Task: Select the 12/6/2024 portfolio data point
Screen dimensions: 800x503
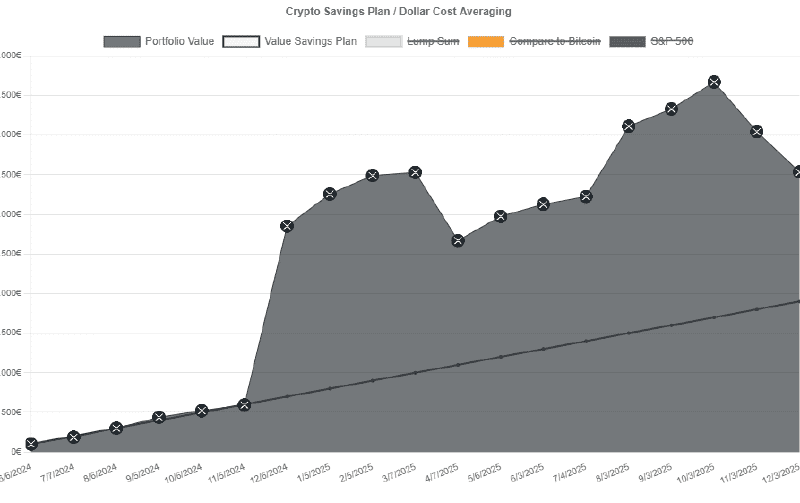Action: pos(287,226)
